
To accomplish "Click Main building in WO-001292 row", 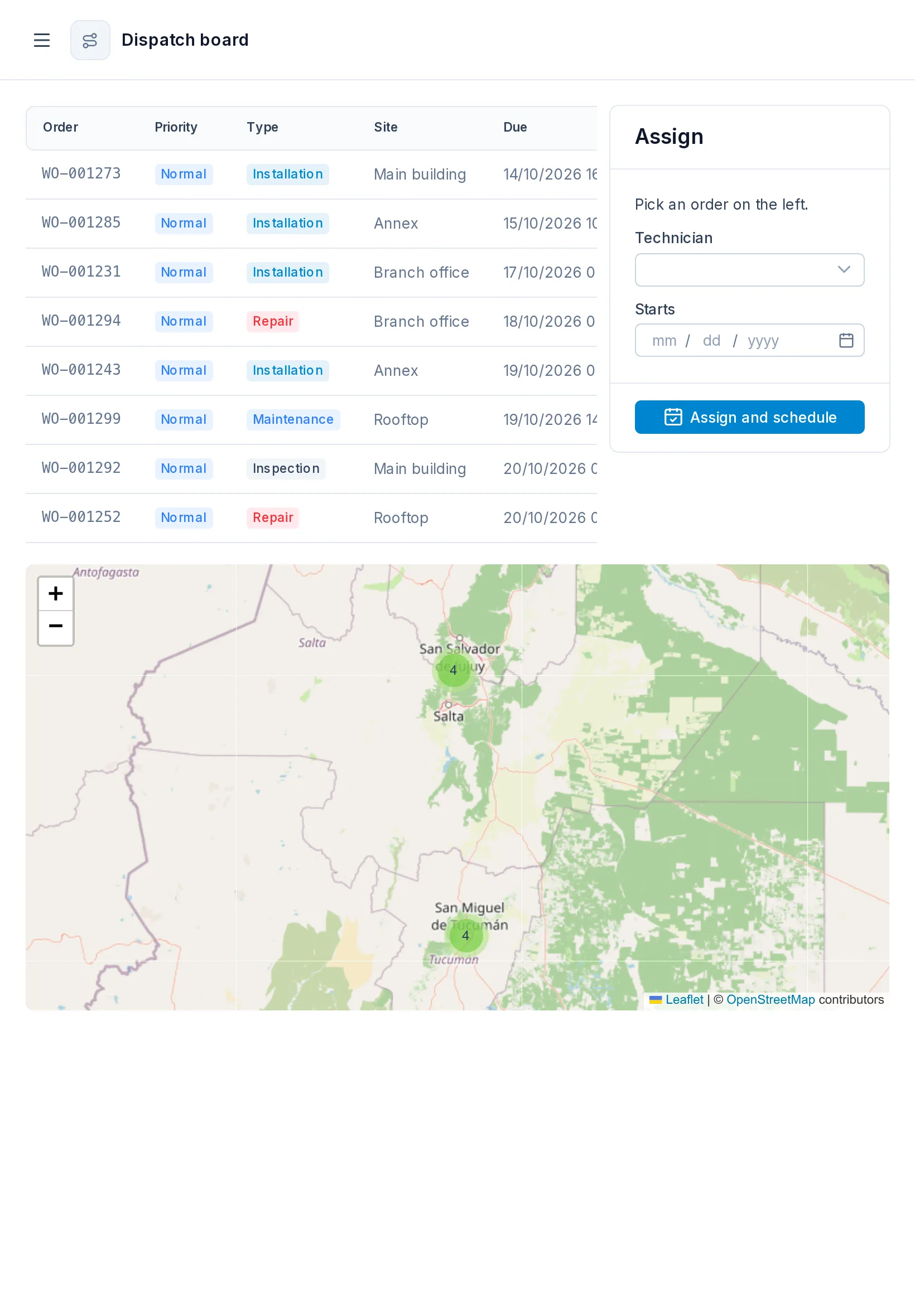I will click(x=420, y=468).
